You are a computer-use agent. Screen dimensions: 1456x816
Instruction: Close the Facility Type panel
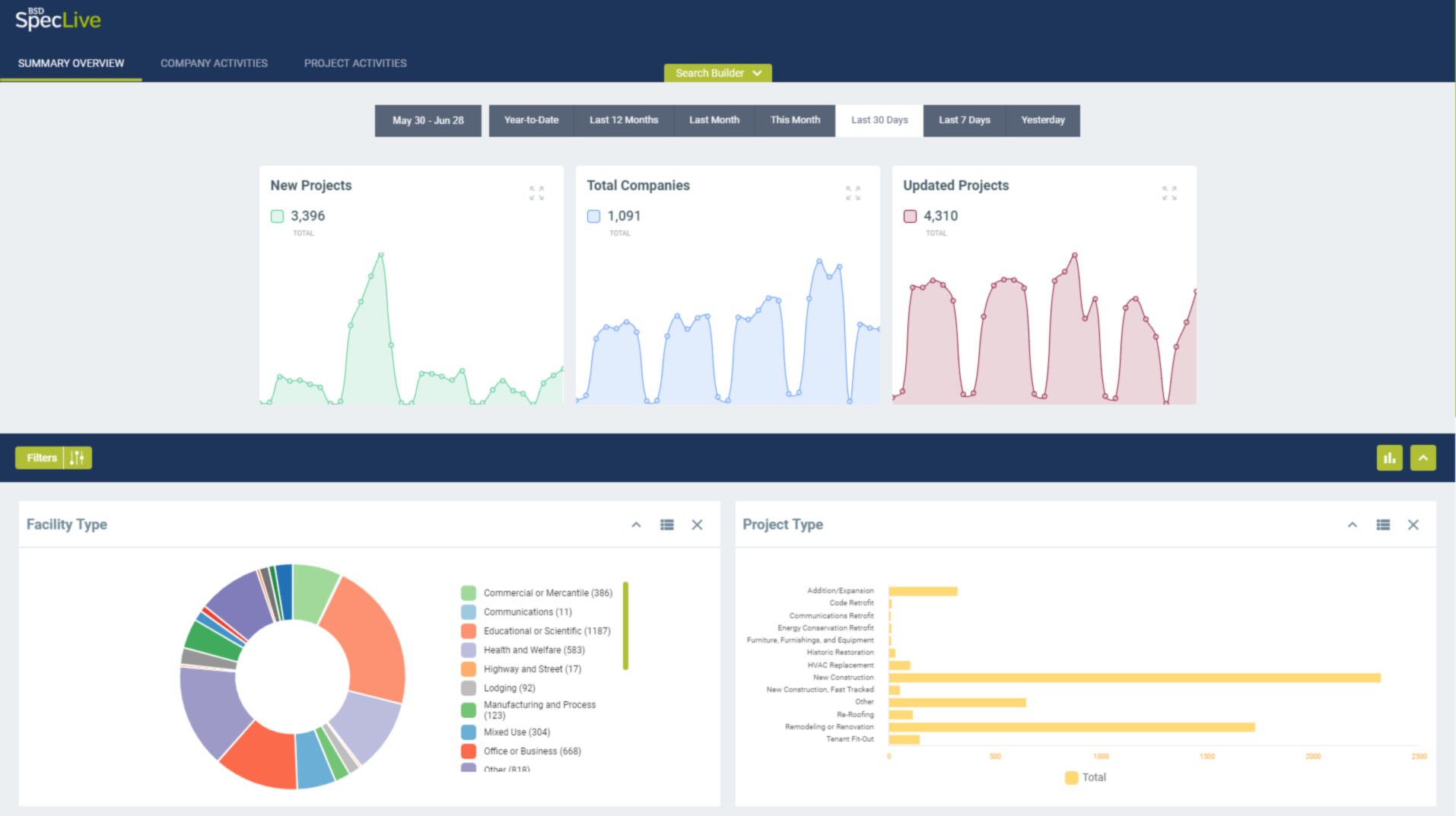pos(697,525)
